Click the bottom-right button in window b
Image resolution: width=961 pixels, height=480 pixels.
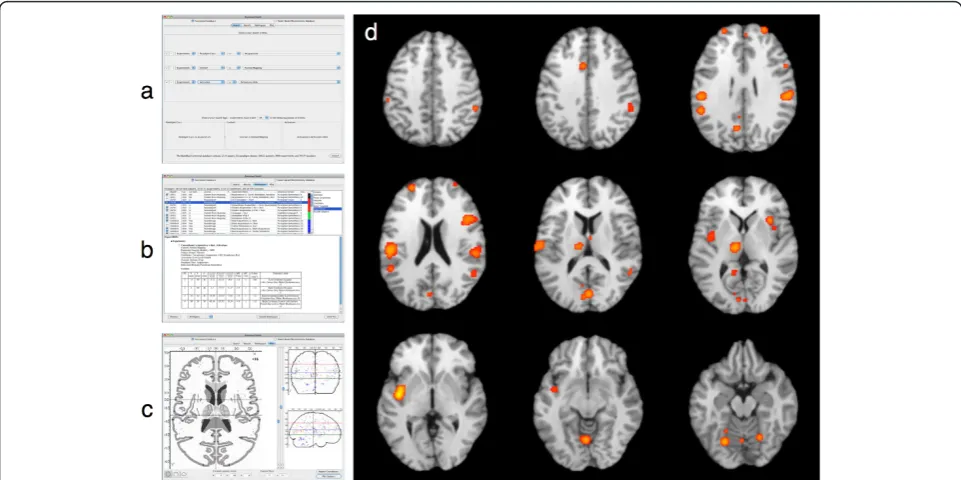(331, 317)
